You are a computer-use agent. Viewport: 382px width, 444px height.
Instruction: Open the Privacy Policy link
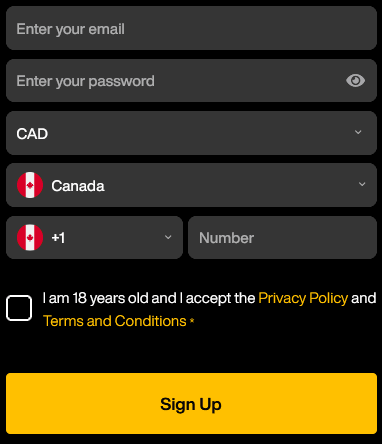pyautogui.click(x=303, y=298)
